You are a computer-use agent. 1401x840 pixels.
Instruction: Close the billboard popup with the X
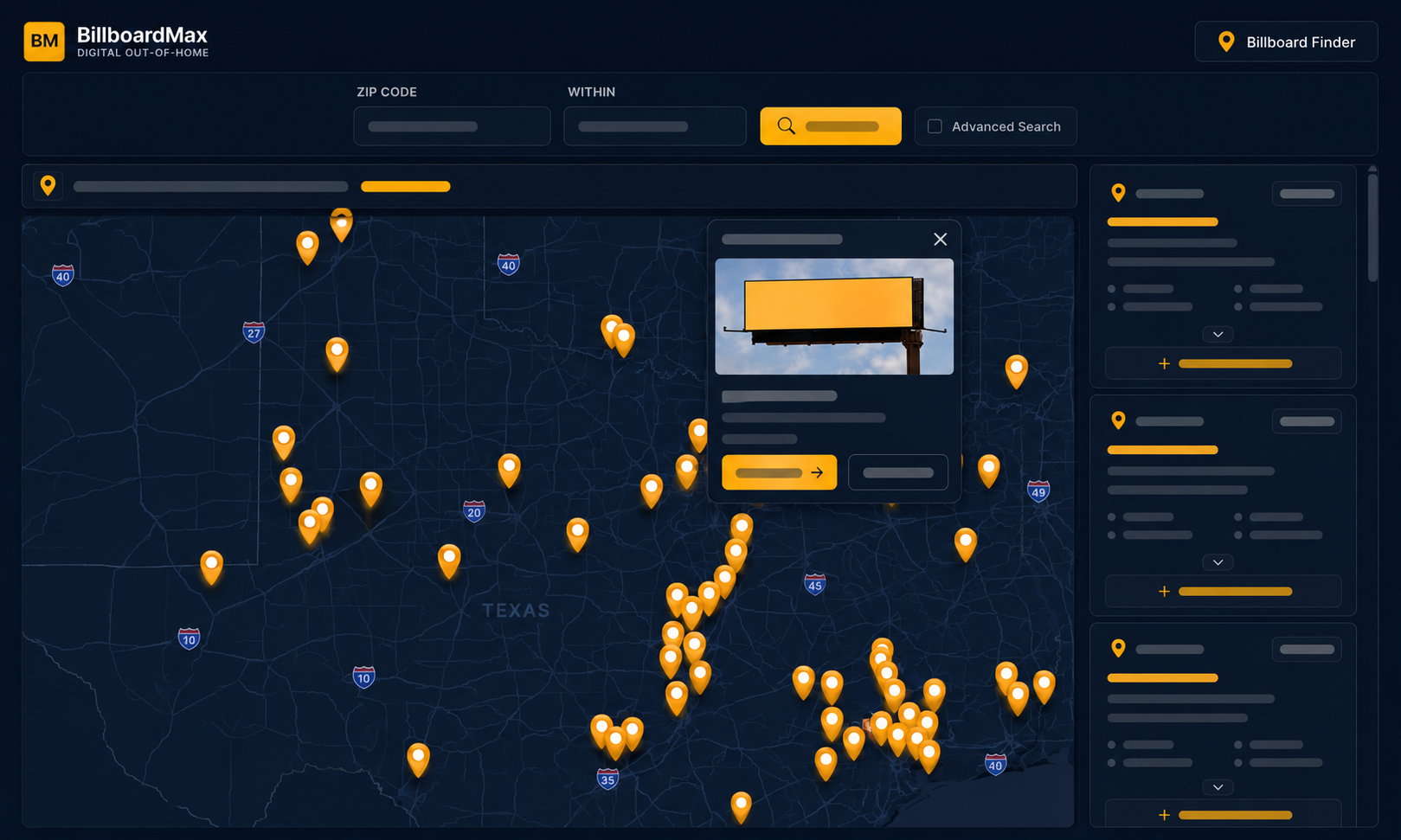click(x=941, y=240)
